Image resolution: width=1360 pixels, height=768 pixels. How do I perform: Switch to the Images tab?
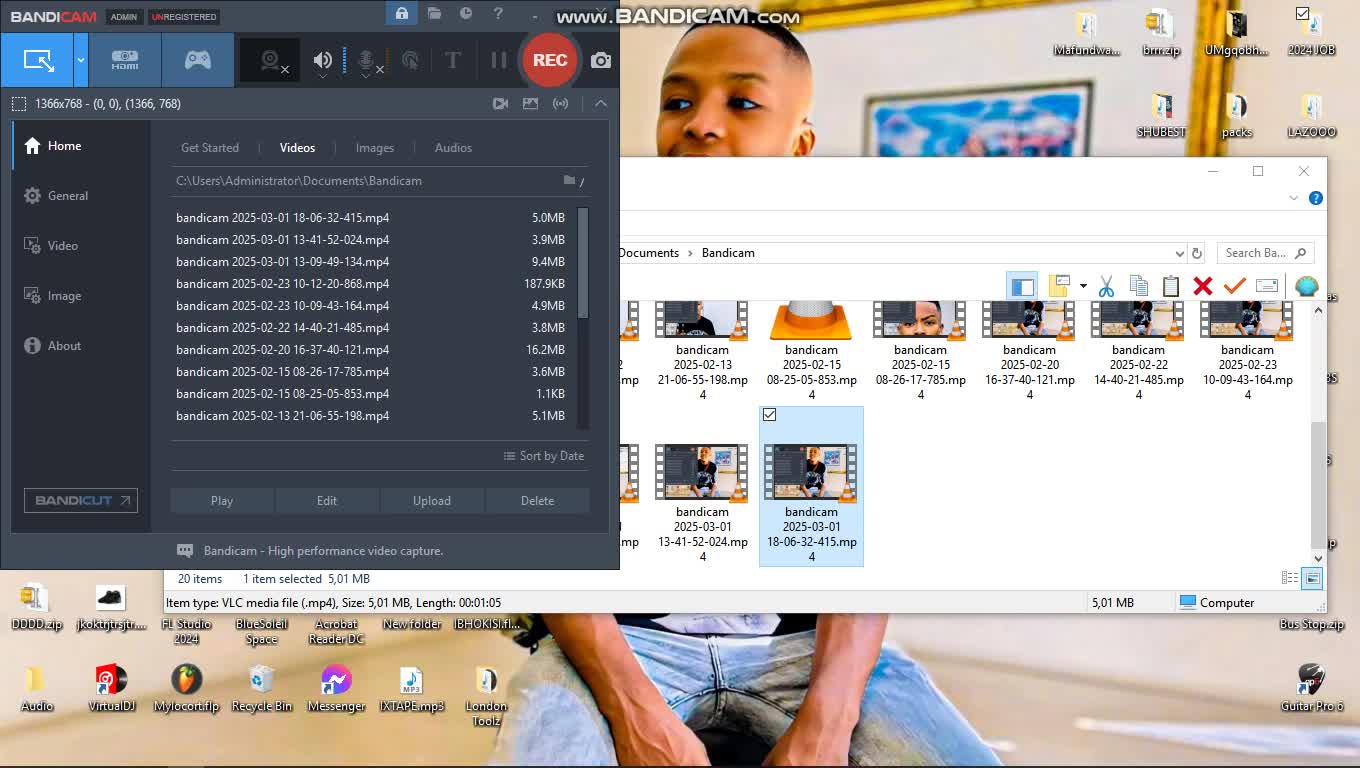pyautogui.click(x=375, y=148)
